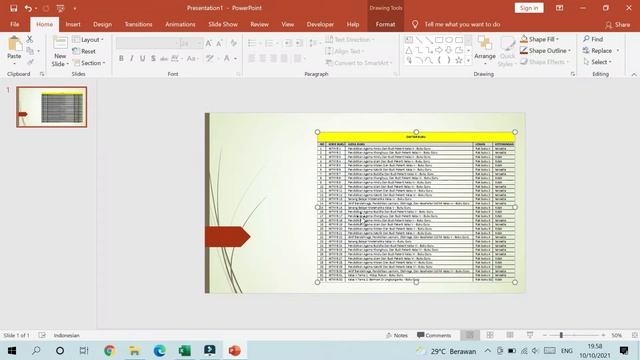This screenshot has width=640, height=360.
Task: Click the Tell me lightbulb icon
Action: pyautogui.click(x=415, y=24)
